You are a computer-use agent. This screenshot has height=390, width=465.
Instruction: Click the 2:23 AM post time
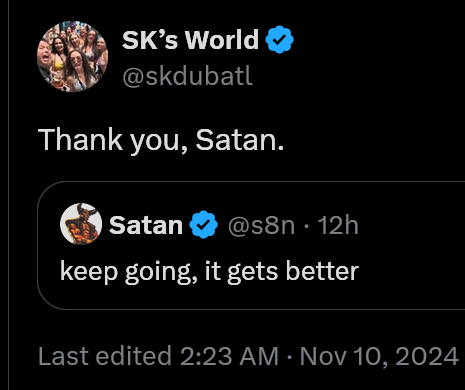click(229, 356)
